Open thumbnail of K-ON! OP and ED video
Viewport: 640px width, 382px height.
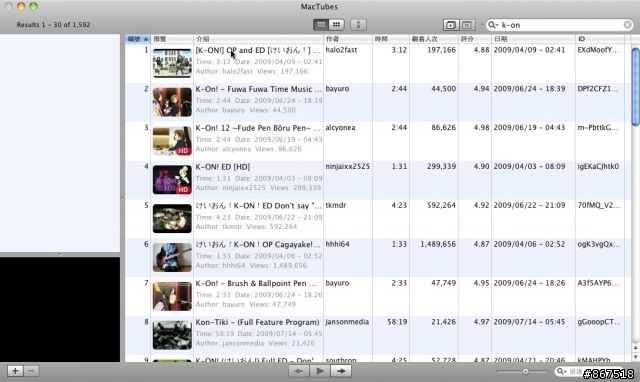(x=172, y=63)
